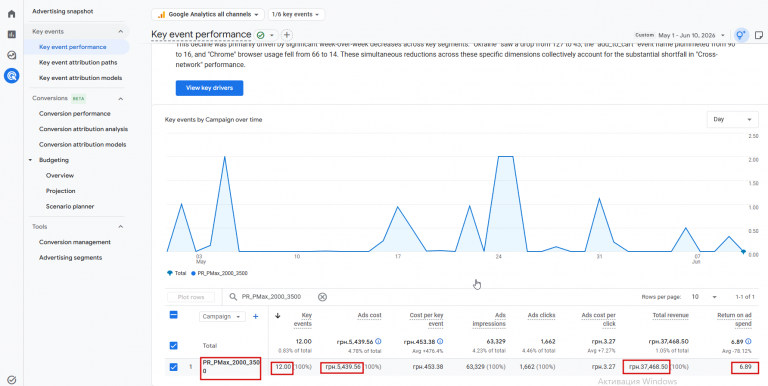Click the Insights lightbulb icon
This screenshot has height=386, width=768.
click(741, 35)
